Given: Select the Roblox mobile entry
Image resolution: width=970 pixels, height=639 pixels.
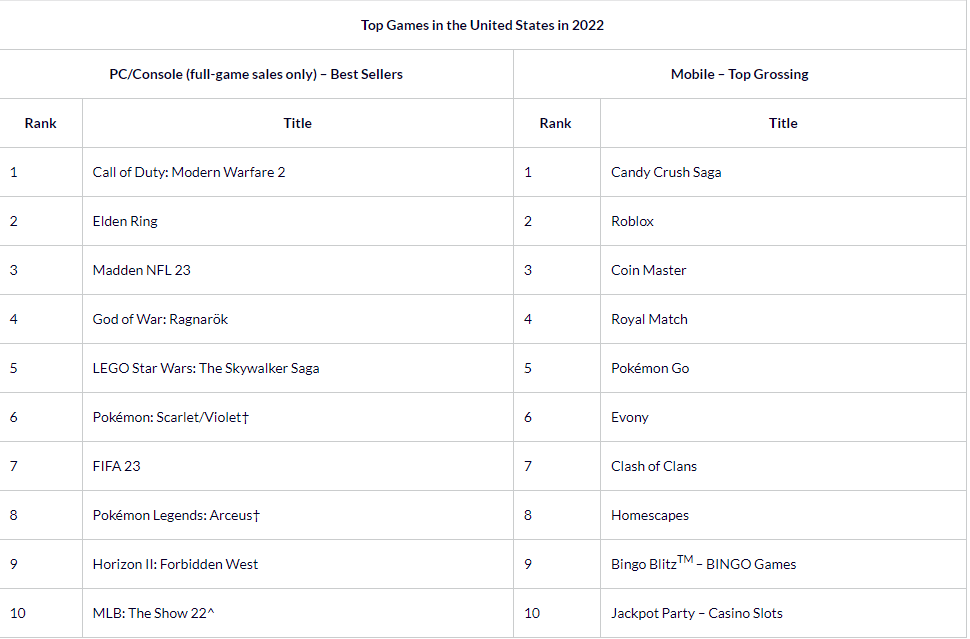Looking at the screenshot, I should 632,221.
